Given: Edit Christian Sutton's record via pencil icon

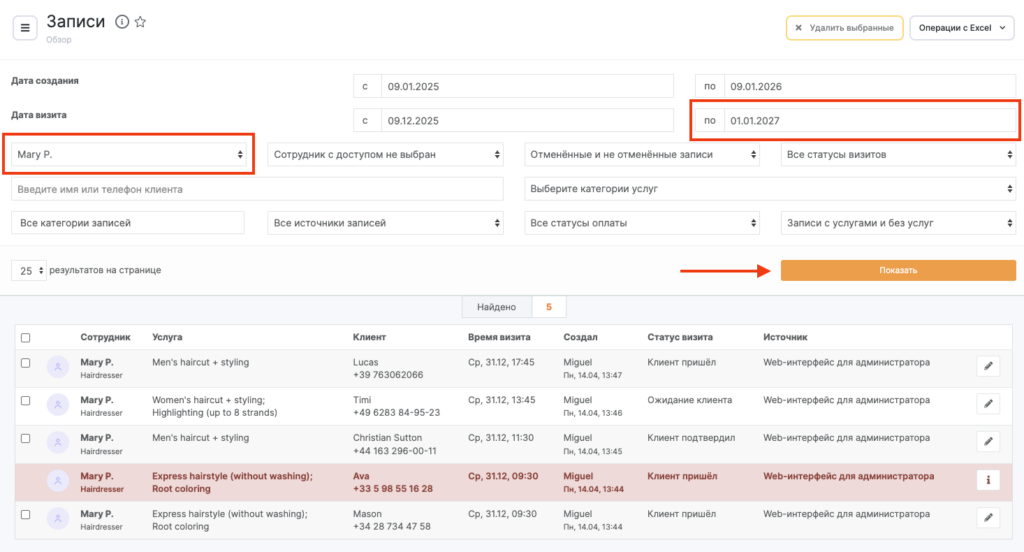Looking at the screenshot, I should pos(988,441).
